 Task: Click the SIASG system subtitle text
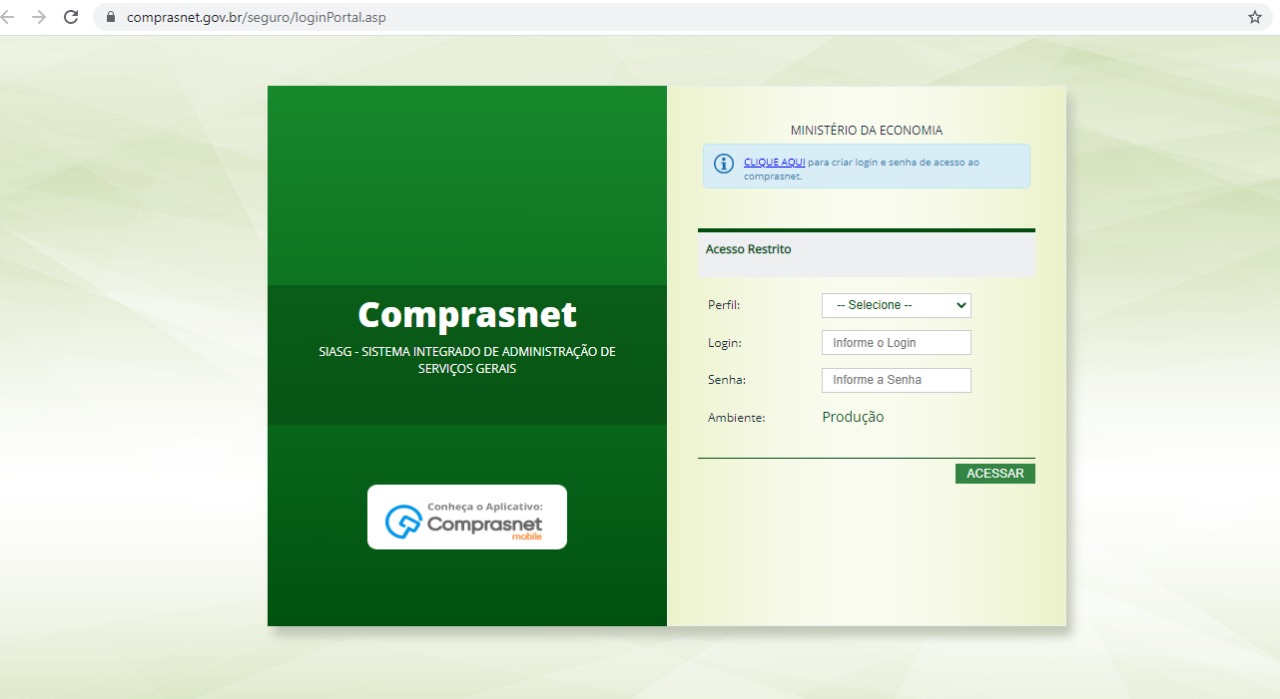click(x=467, y=360)
